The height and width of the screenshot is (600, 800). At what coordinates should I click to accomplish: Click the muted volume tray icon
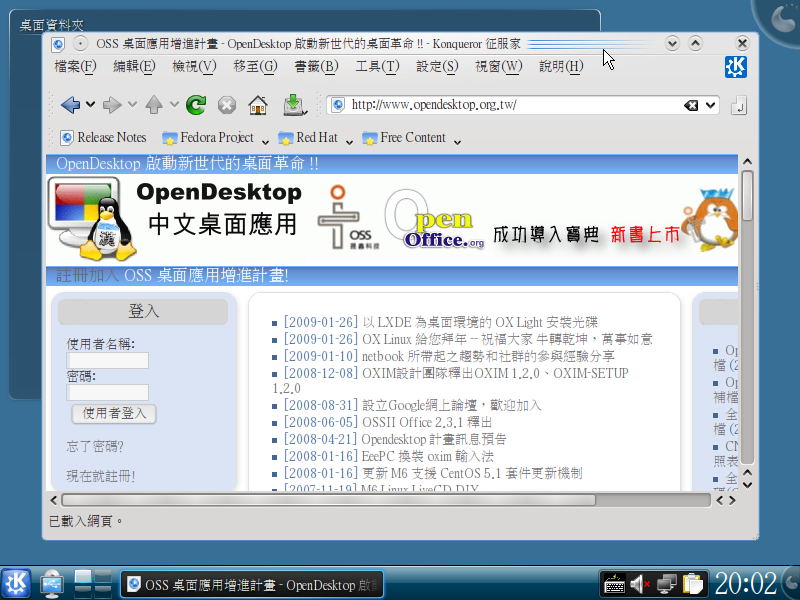[640, 583]
